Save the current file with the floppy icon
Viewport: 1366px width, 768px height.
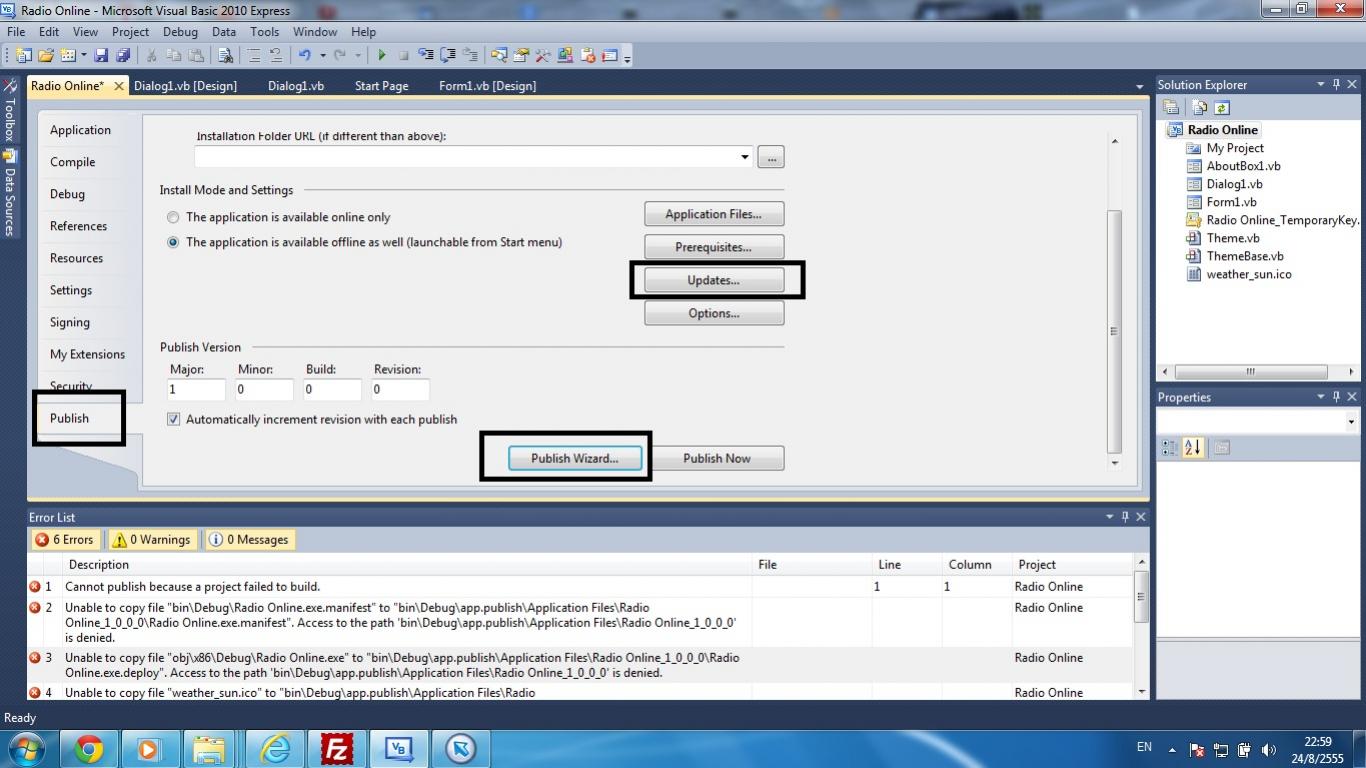pos(101,55)
